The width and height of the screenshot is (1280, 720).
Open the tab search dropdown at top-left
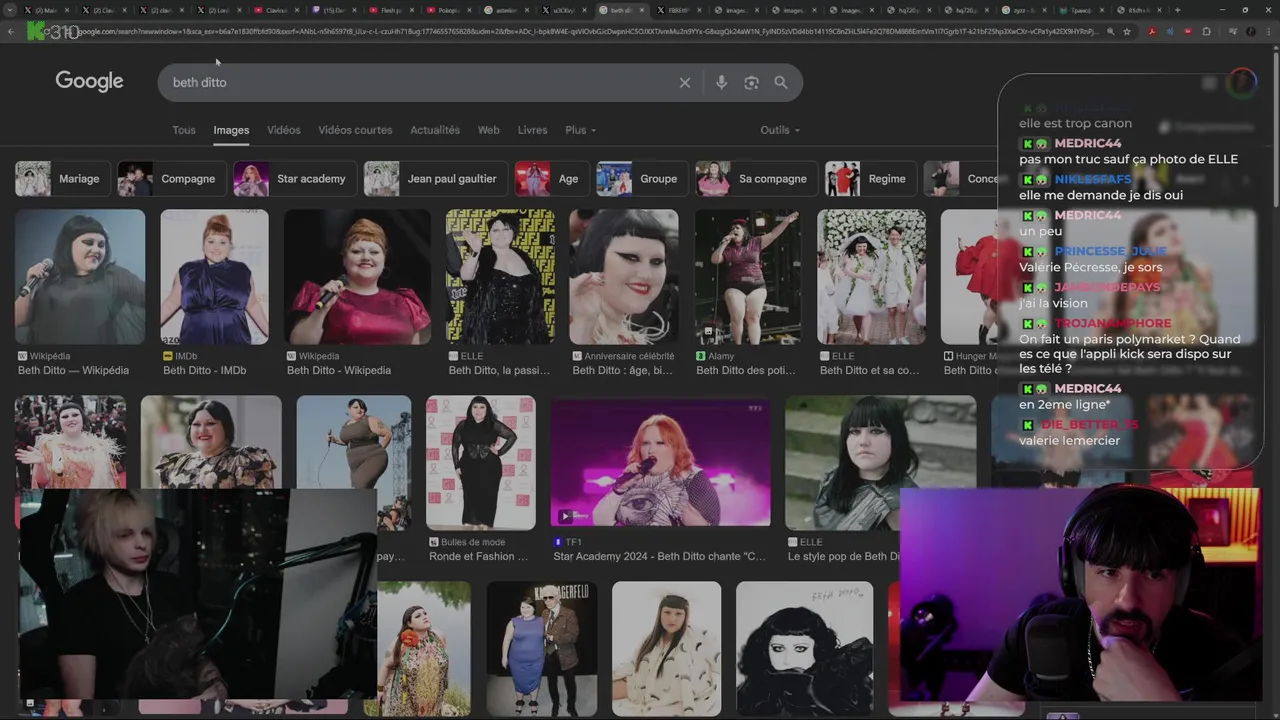tap(9, 10)
